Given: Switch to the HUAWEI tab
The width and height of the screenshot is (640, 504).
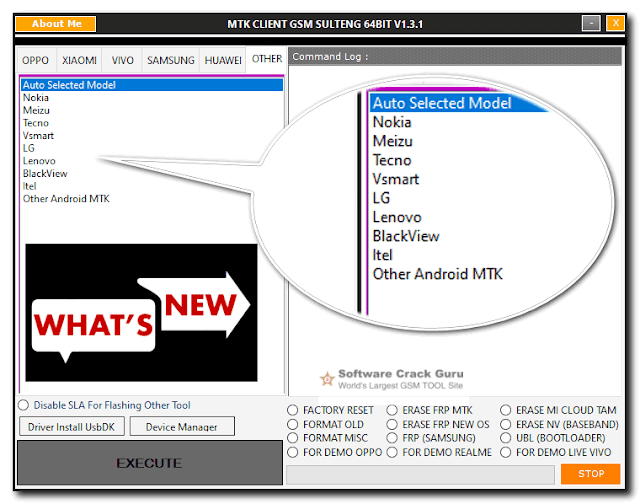Looking at the screenshot, I should pos(223,60).
